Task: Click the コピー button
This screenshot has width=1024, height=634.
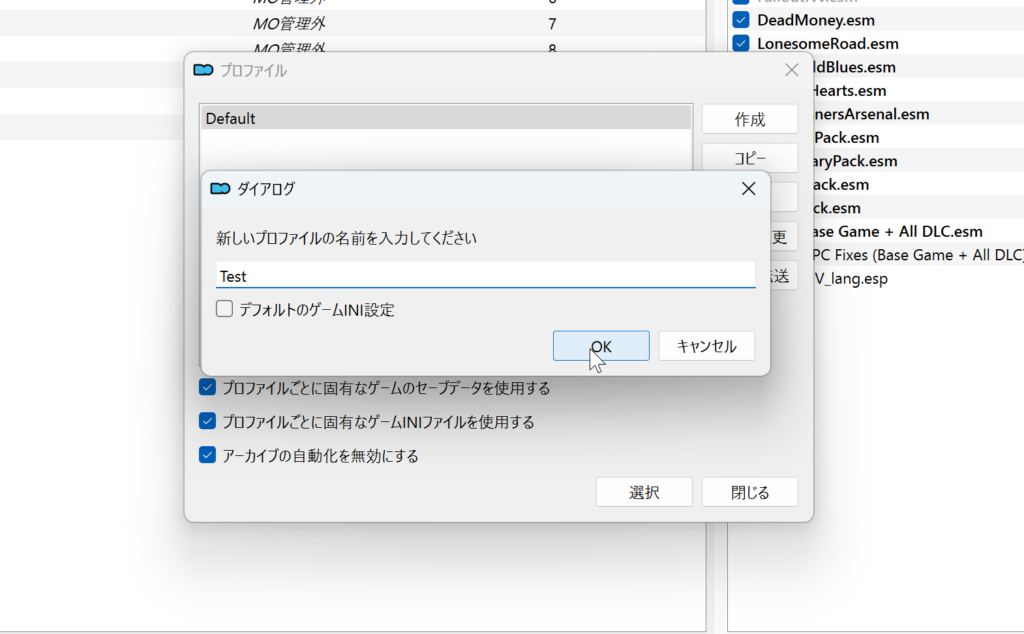Action: pos(749,158)
